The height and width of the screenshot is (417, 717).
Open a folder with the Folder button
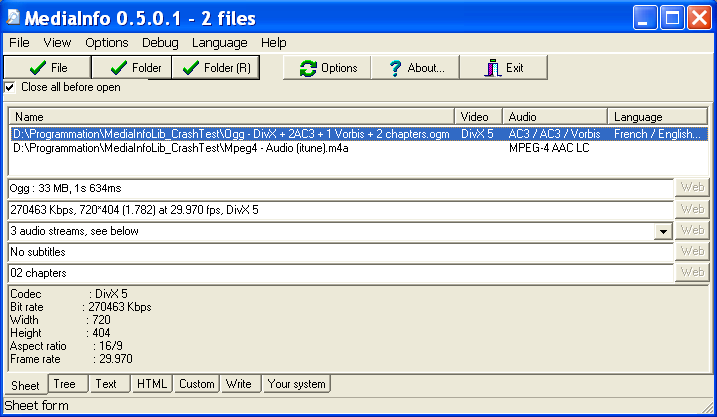(x=132, y=68)
